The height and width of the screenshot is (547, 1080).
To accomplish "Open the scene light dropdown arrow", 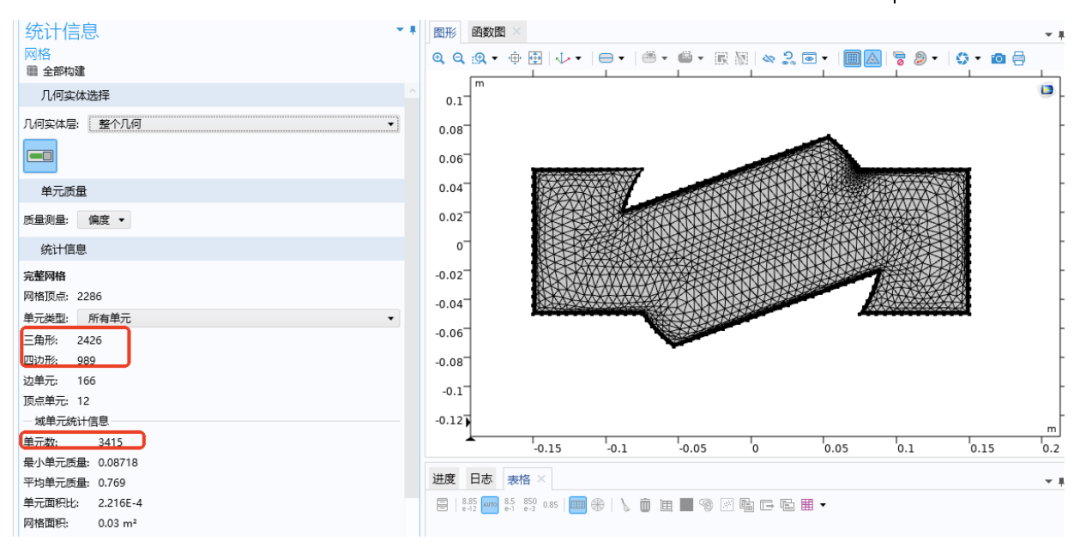I will (977, 59).
